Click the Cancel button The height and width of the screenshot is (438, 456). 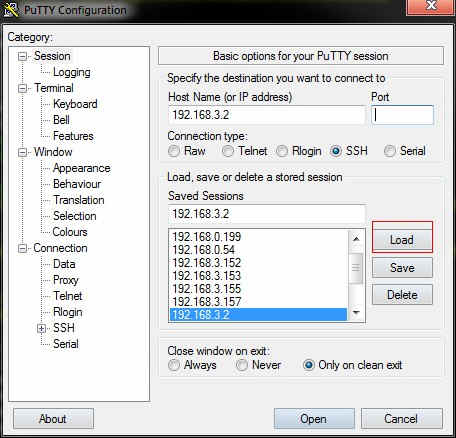[x=401, y=419]
